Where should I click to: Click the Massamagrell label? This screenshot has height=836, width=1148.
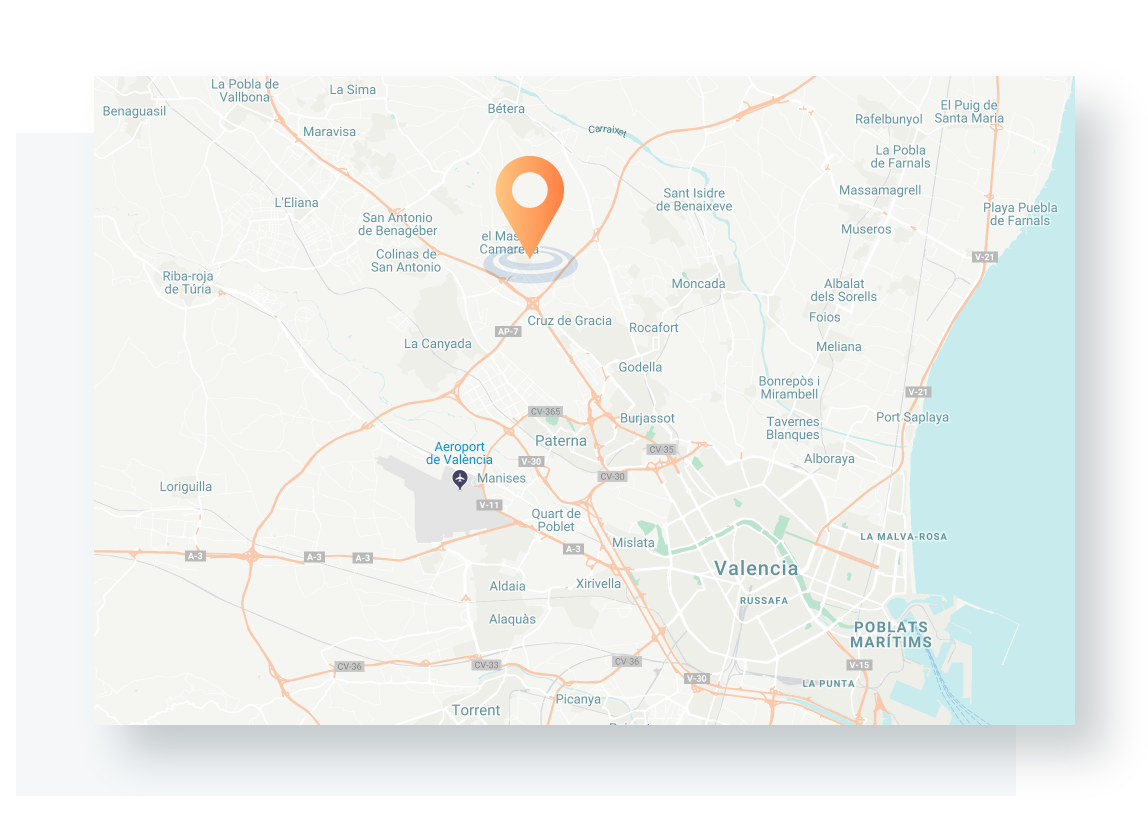coord(880,190)
